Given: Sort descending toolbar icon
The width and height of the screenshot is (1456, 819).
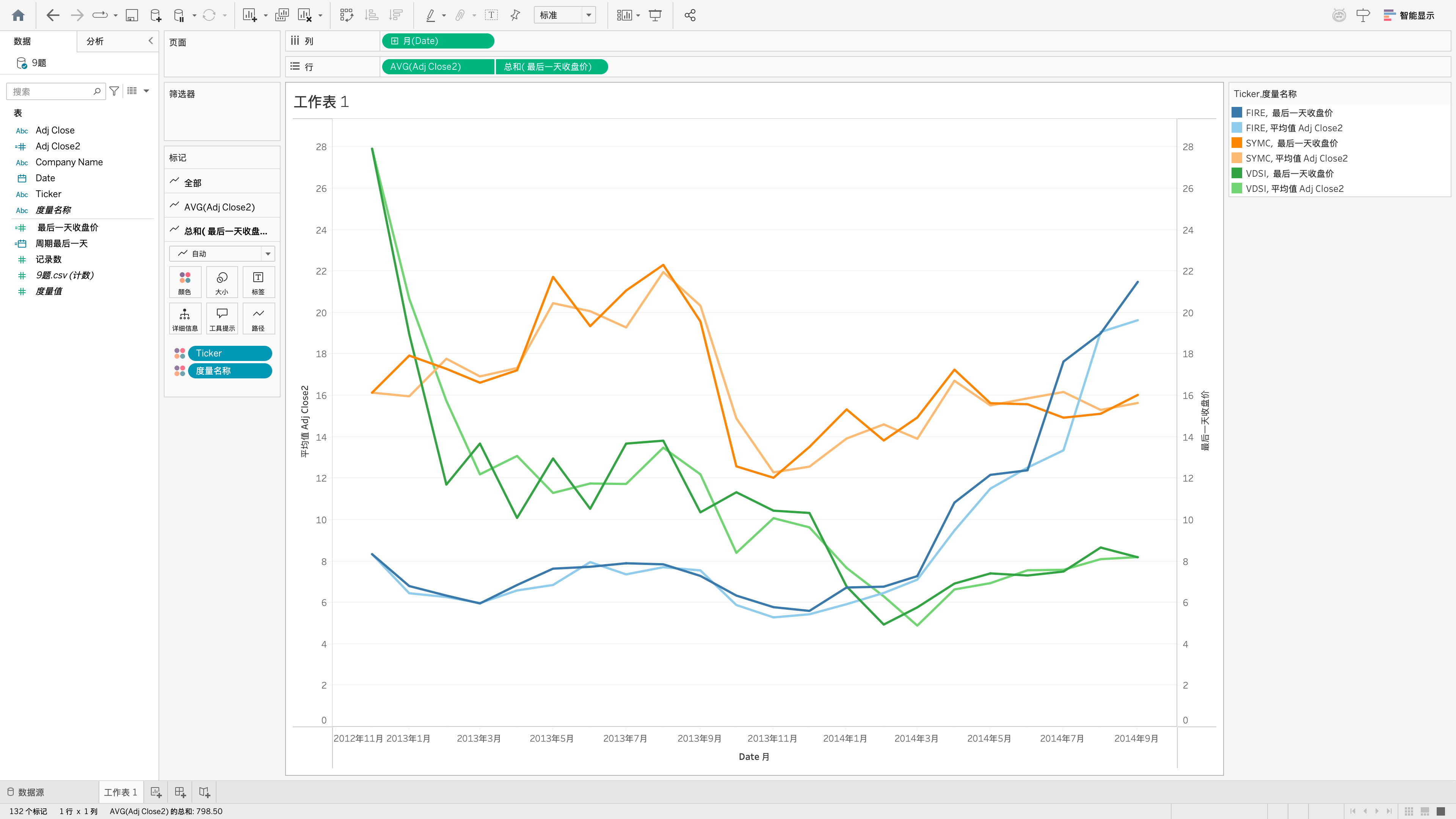Looking at the screenshot, I should pyautogui.click(x=396, y=15).
